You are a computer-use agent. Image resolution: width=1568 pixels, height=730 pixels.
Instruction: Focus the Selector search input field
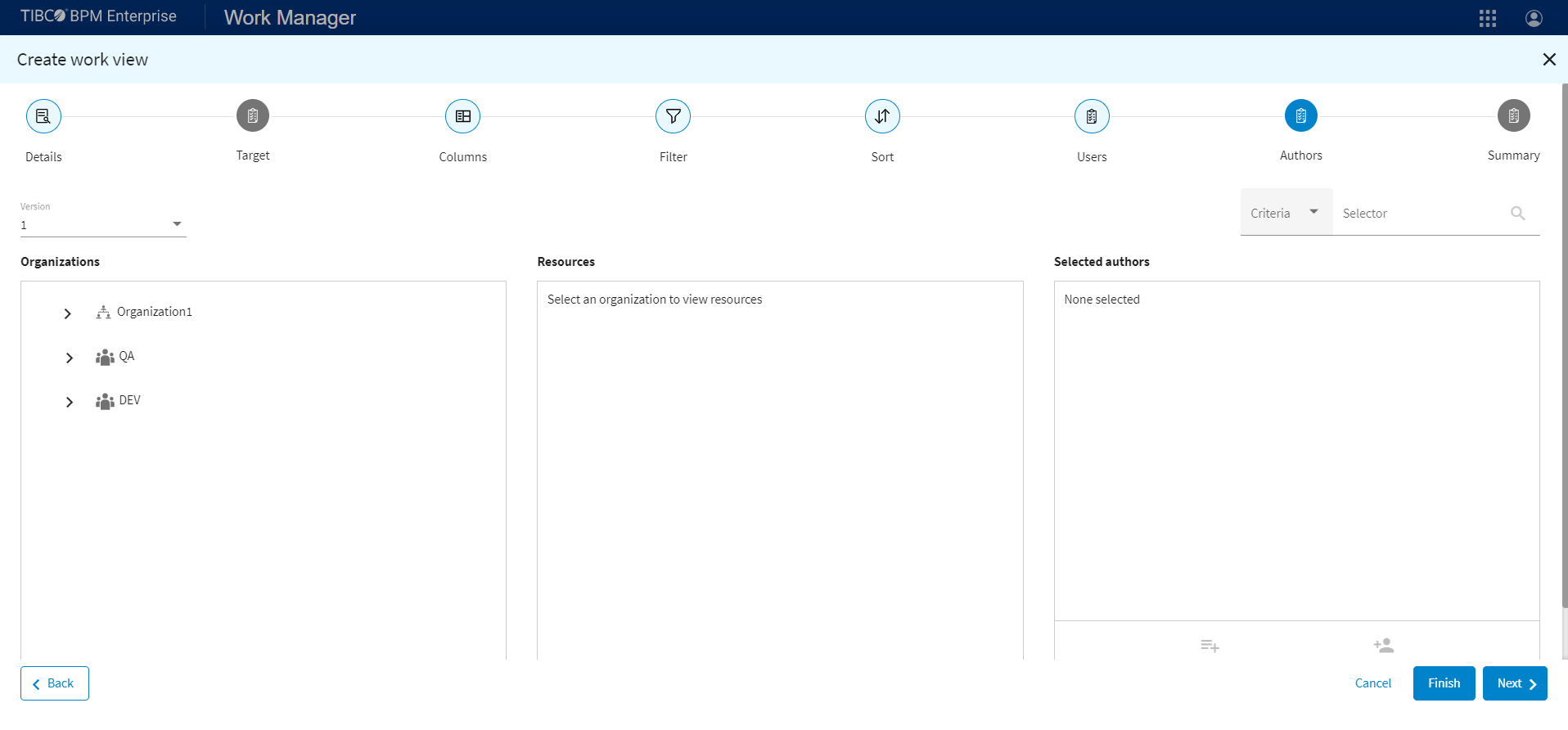[1422, 213]
